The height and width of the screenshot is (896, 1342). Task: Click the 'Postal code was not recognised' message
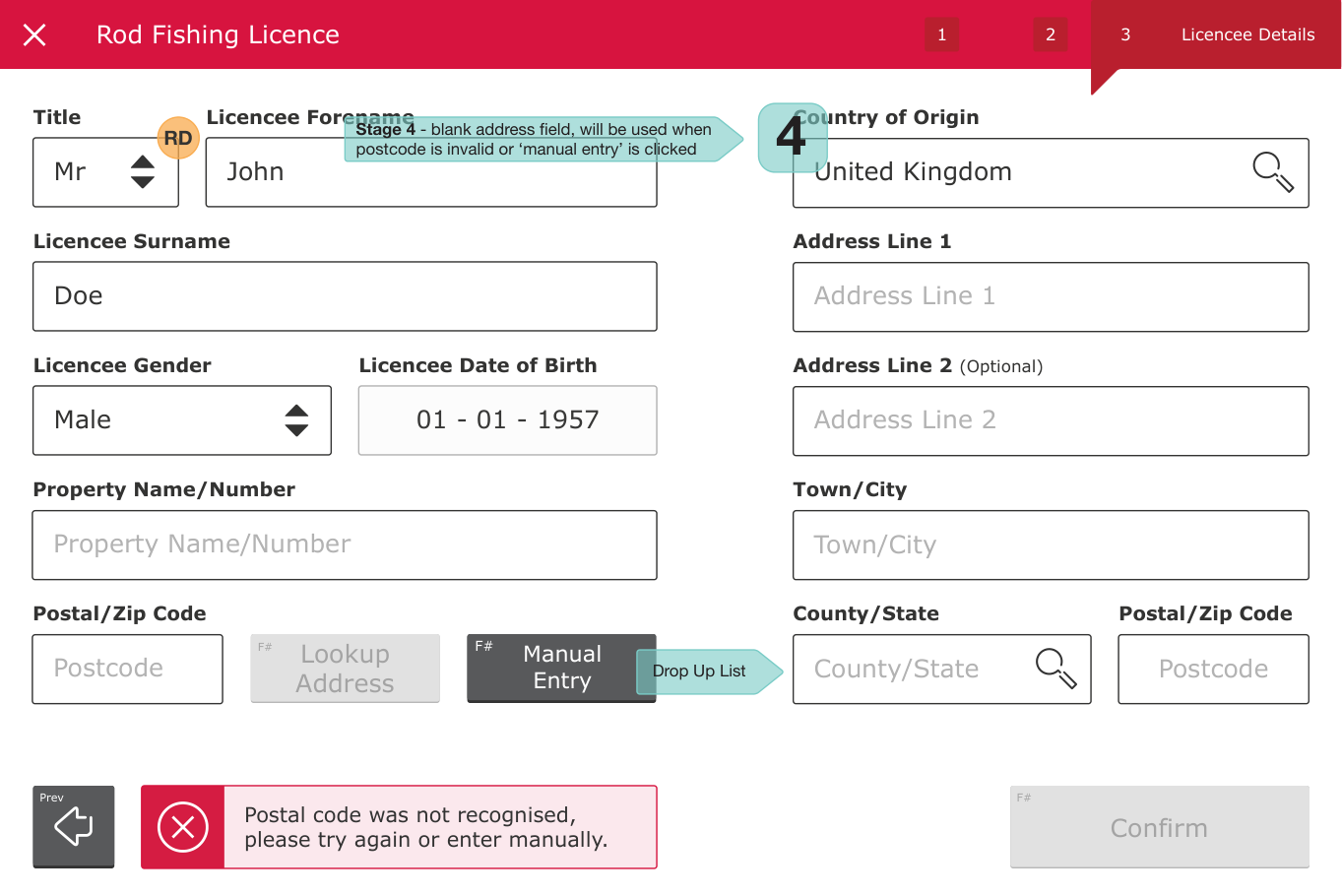pos(425,827)
